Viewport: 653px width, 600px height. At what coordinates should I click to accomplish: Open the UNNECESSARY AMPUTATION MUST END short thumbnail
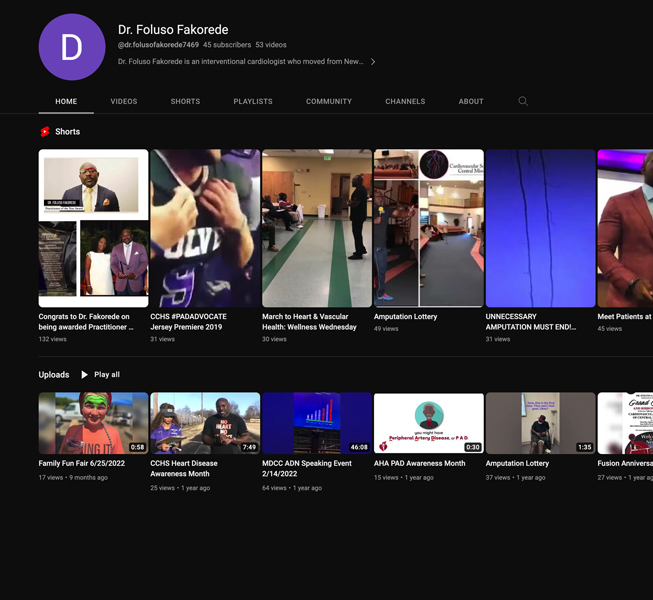point(541,228)
